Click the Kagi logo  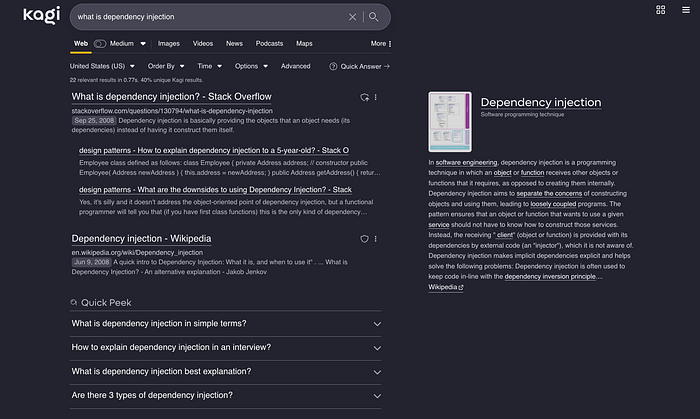coord(42,15)
